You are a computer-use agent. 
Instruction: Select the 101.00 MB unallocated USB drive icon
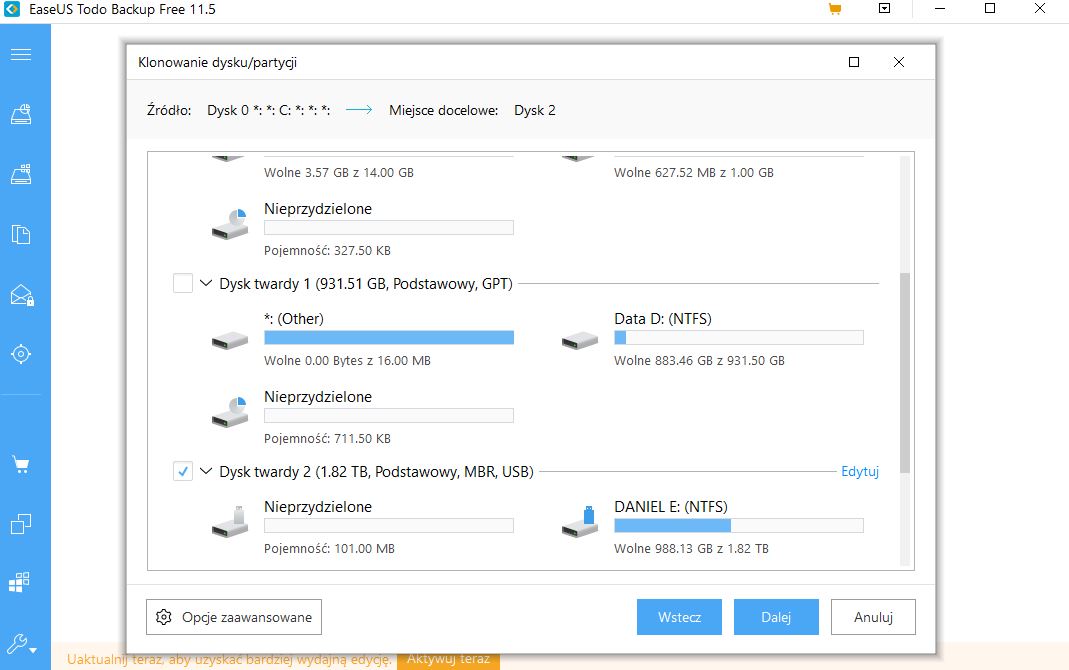pyautogui.click(x=230, y=522)
